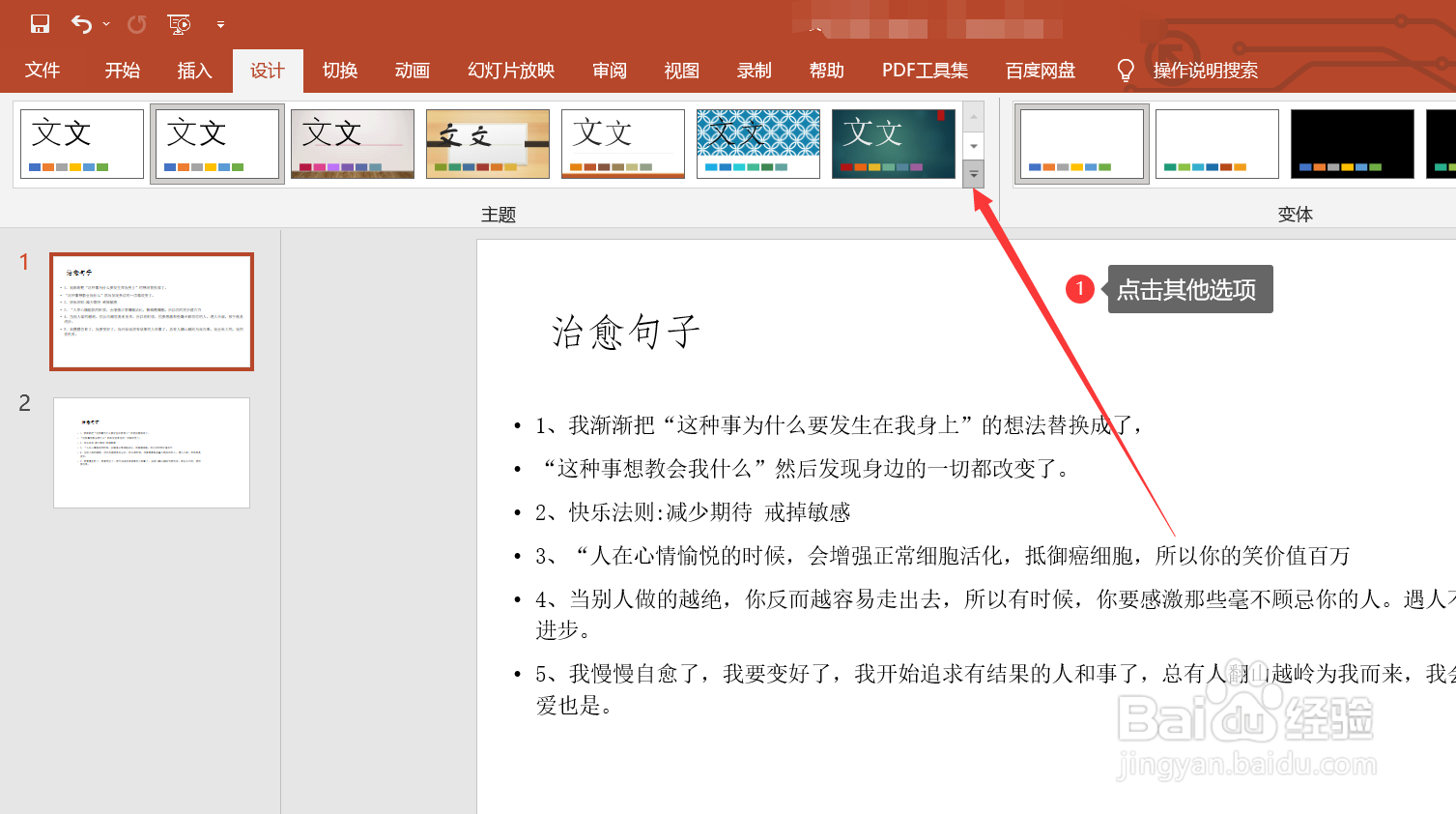Open the 帮助 ribbon tab
Image resolution: width=1456 pixels, height=814 pixels.
827,71
